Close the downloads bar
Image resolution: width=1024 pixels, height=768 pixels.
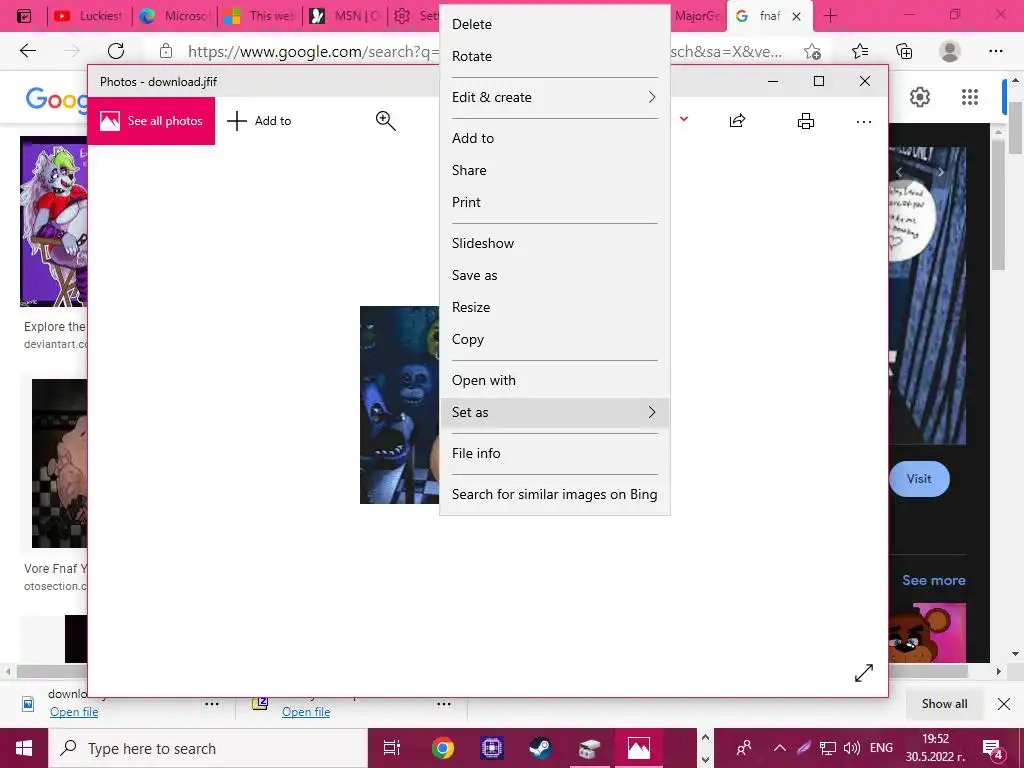pyautogui.click(x=1004, y=703)
